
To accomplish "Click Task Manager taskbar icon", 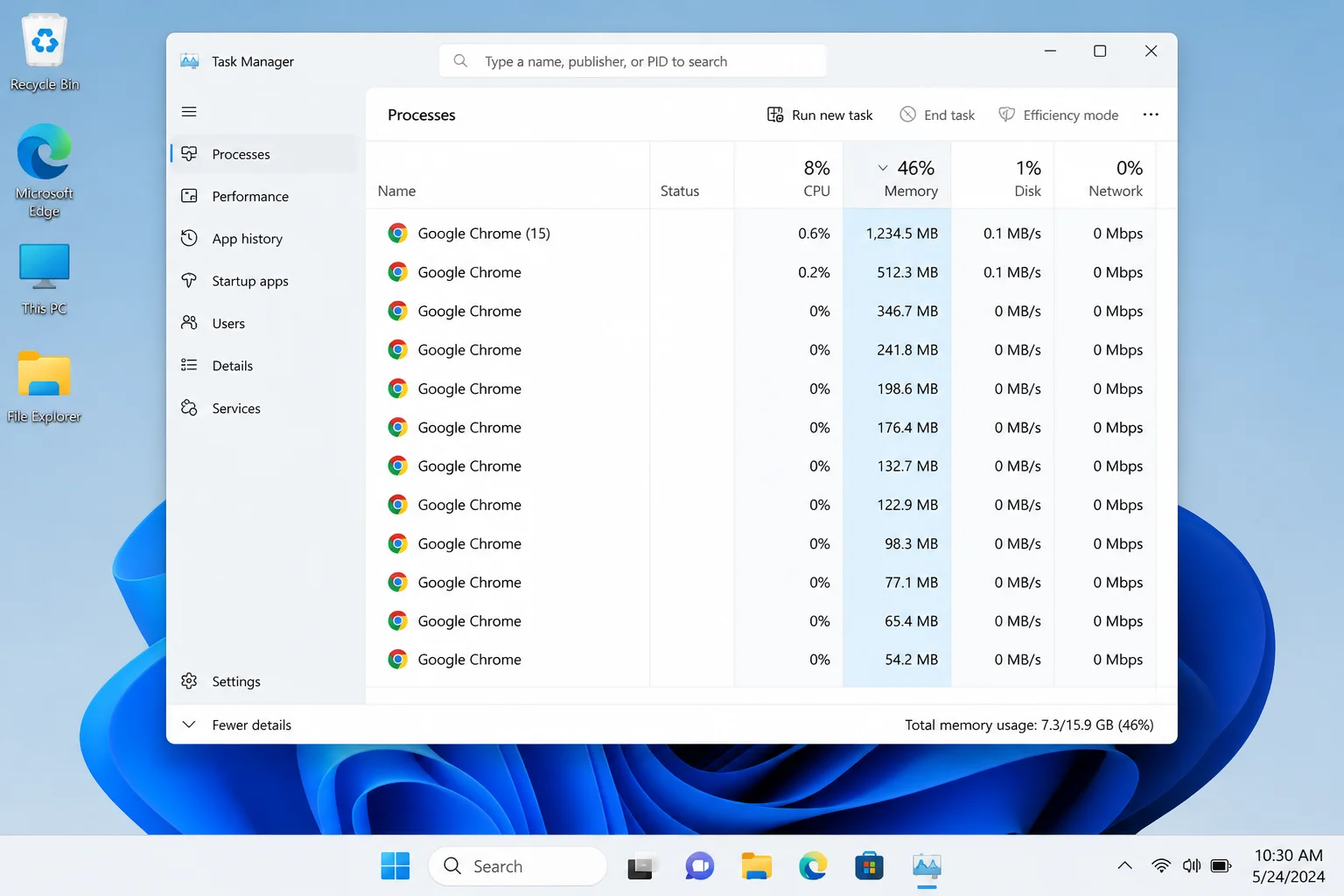I will point(927,866).
